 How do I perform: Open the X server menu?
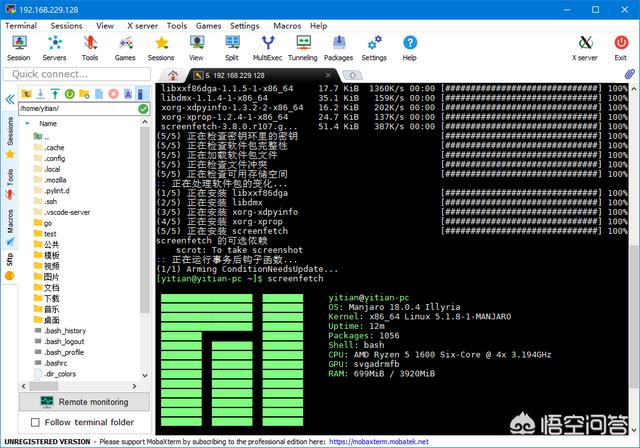click(x=142, y=26)
